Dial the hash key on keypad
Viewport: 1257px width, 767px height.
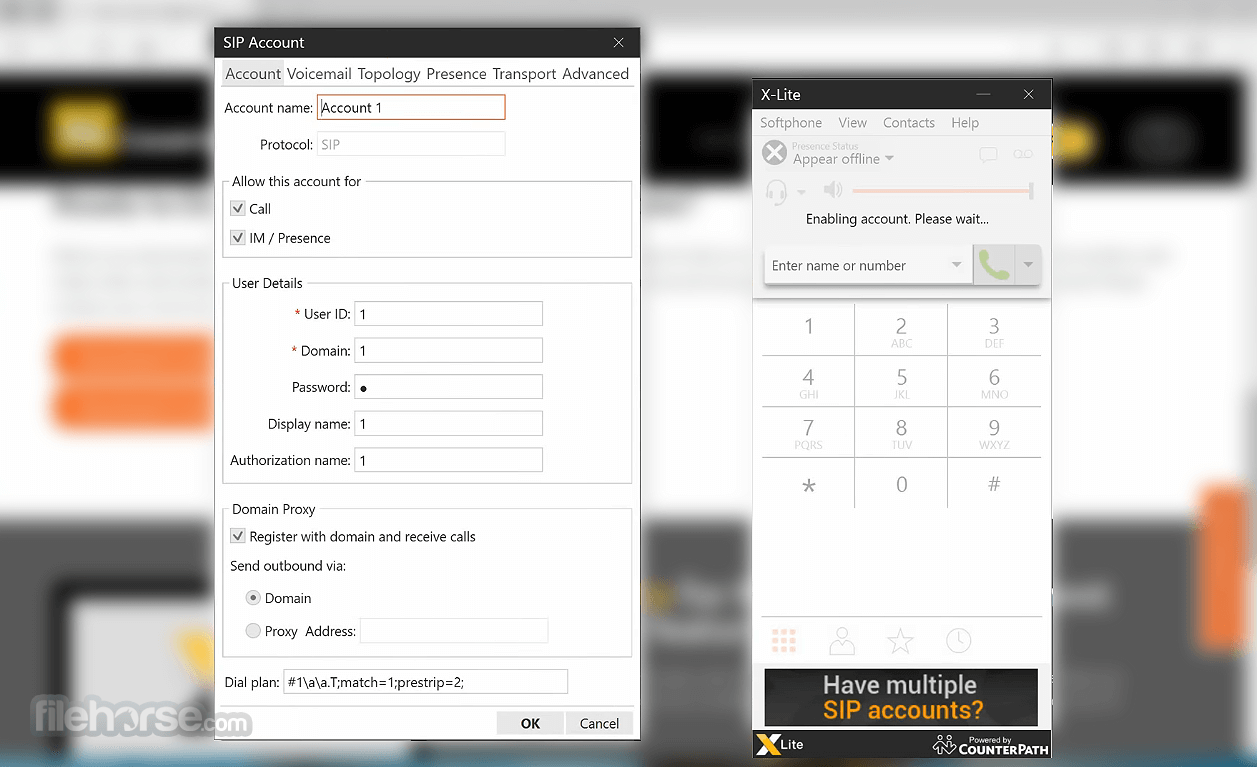994,485
